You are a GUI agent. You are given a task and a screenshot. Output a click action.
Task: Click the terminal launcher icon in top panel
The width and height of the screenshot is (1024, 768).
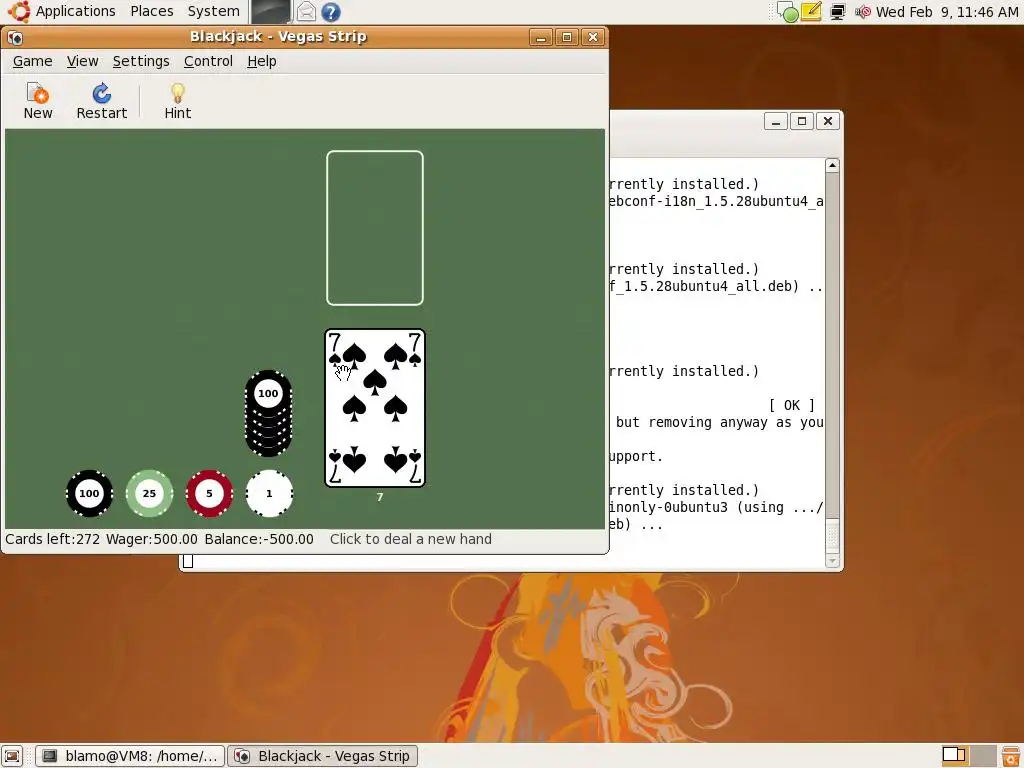[x=270, y=12]
